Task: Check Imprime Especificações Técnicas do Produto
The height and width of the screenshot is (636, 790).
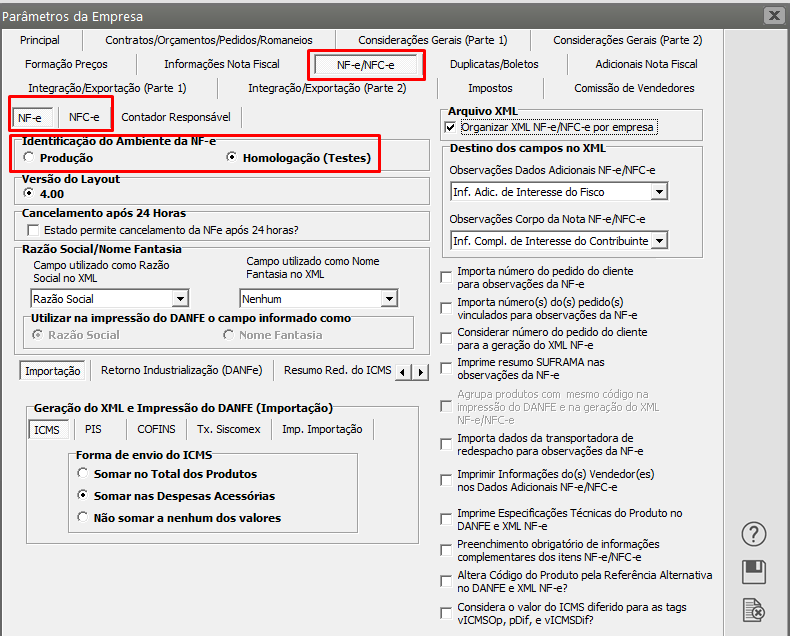Action: tap(446, 519)
